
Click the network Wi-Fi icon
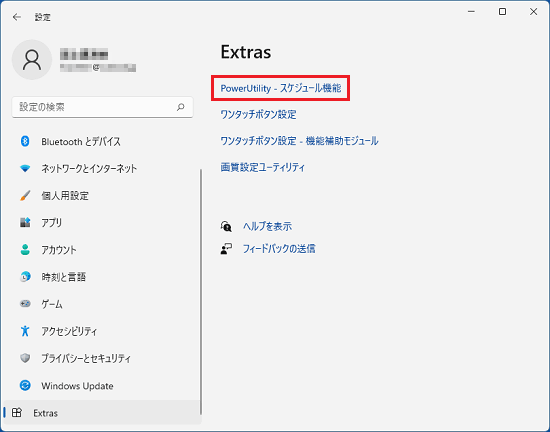click(25, 169)
